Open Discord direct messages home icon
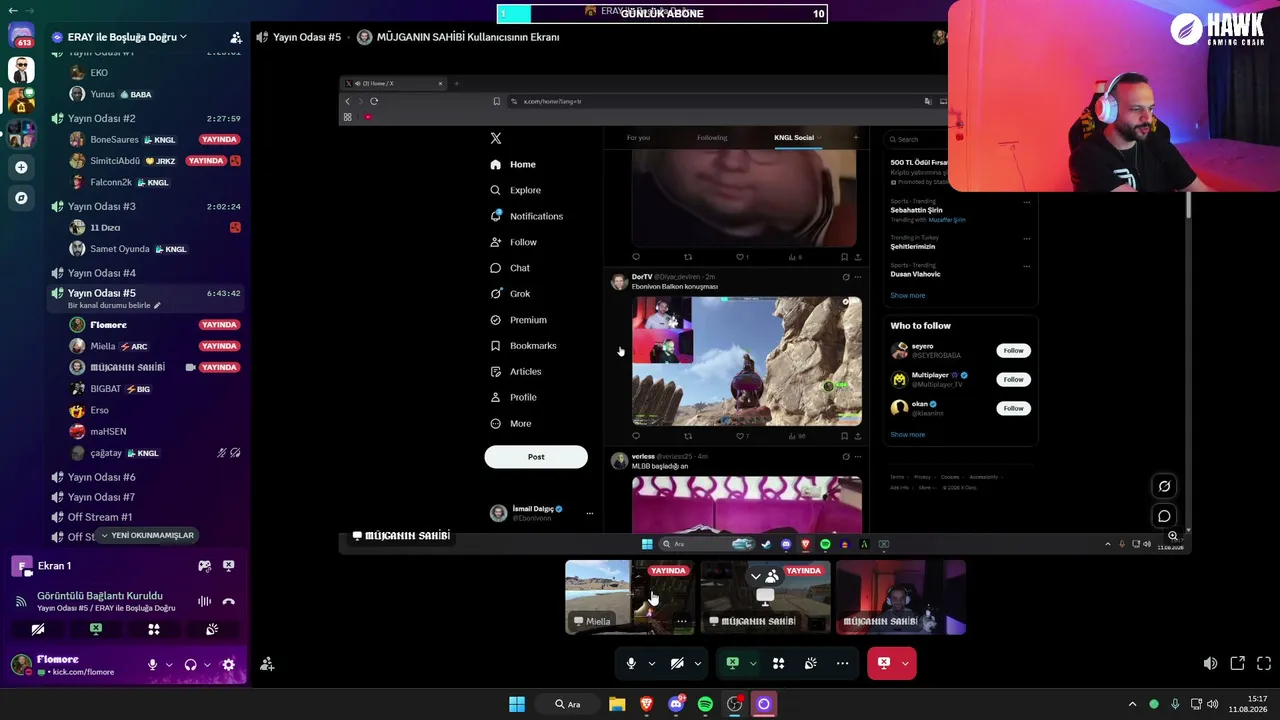Image resolution: width=1280 pixels, height=720 pixels. click(21, 37)
